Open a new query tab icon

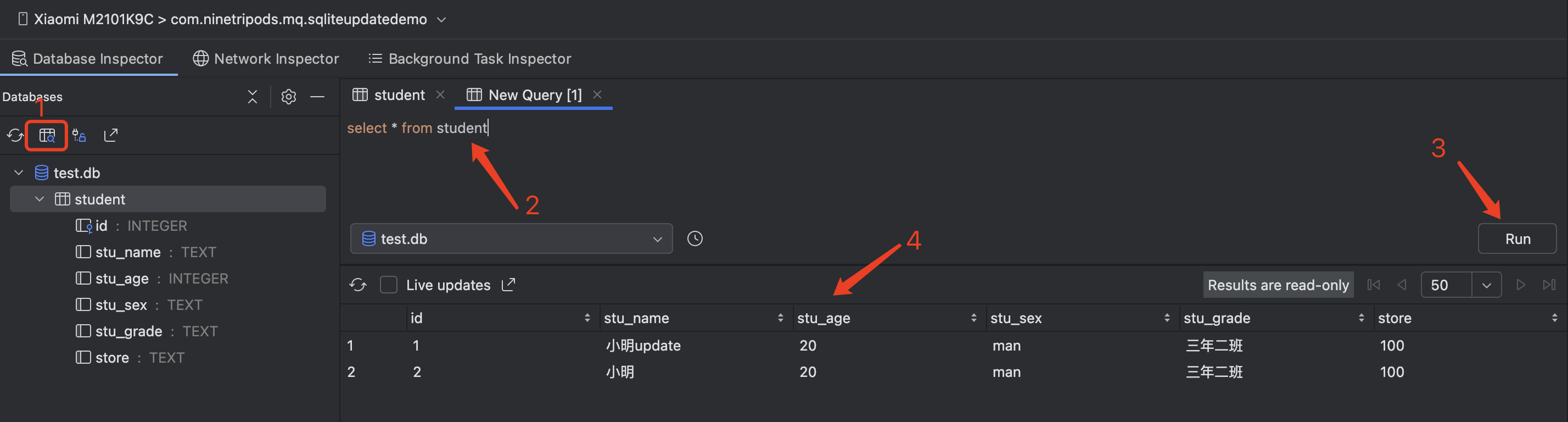pos(46,135)
